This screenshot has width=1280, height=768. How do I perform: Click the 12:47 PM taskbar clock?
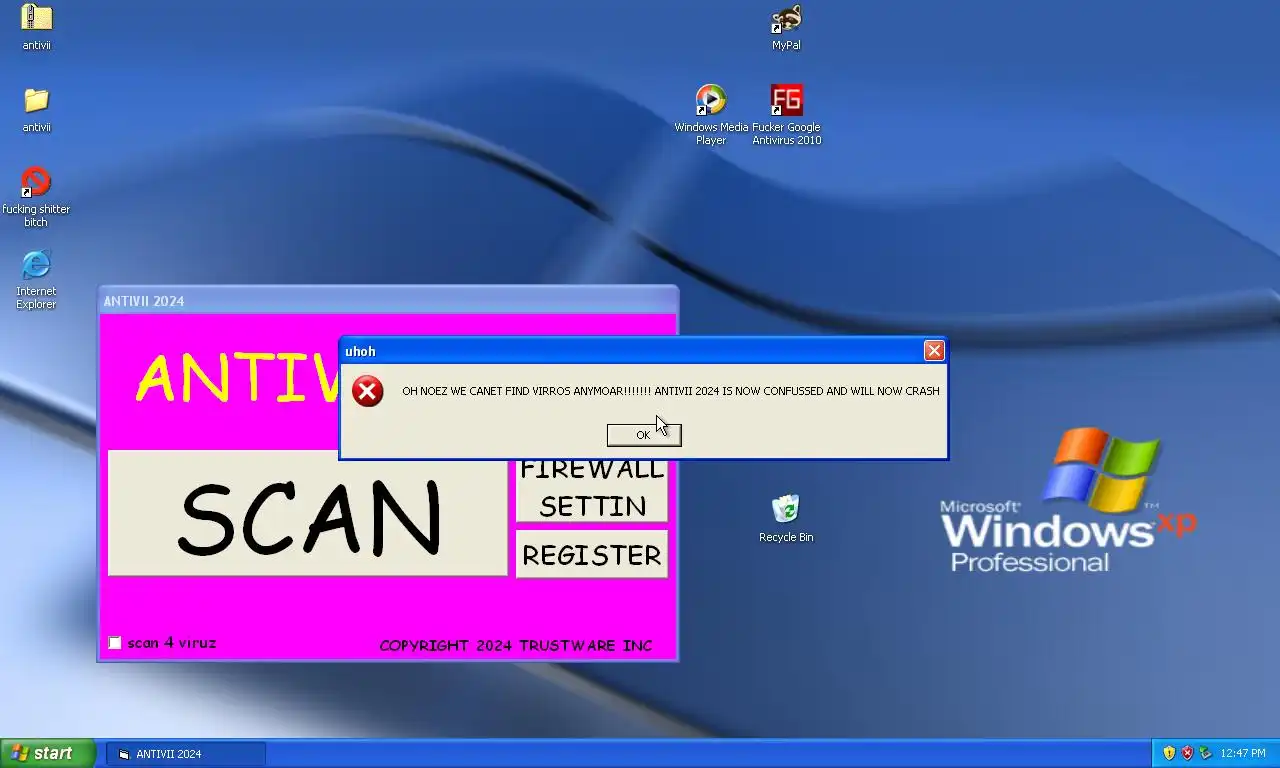[1243, 753]
